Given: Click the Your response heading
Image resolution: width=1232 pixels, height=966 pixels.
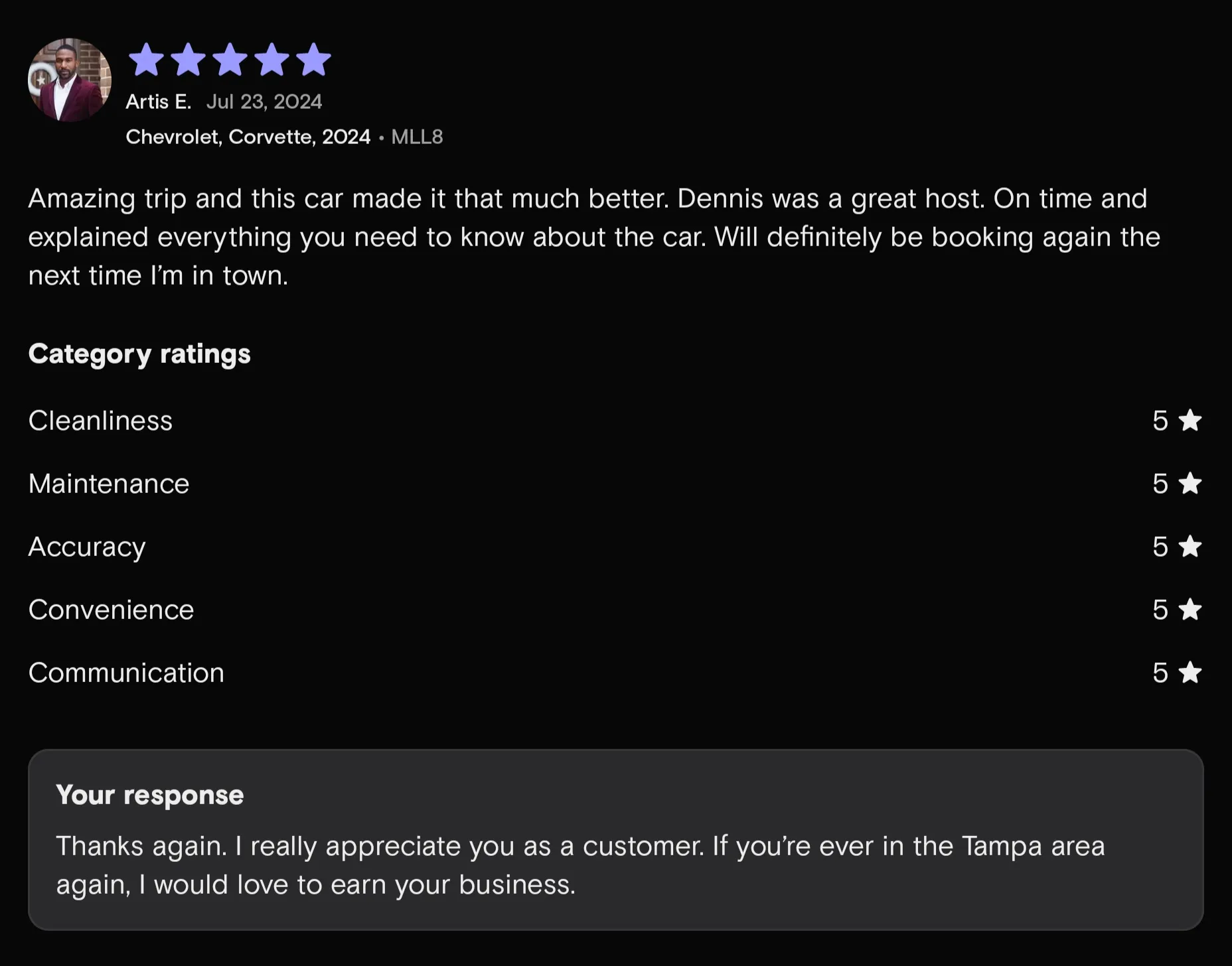Looking at the screenshot, I should (150, 795).
